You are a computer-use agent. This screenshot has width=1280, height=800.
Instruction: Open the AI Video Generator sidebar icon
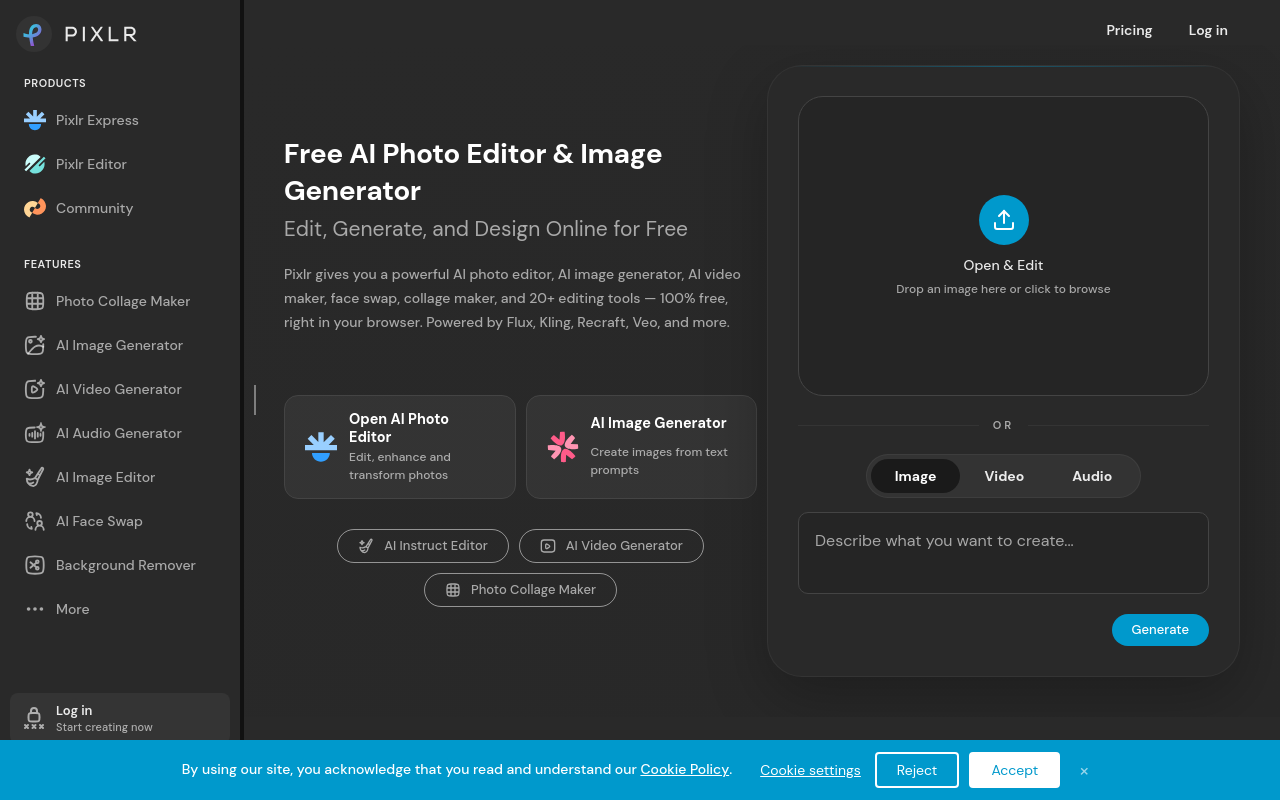pyautogui.click(x=35, y=389)
